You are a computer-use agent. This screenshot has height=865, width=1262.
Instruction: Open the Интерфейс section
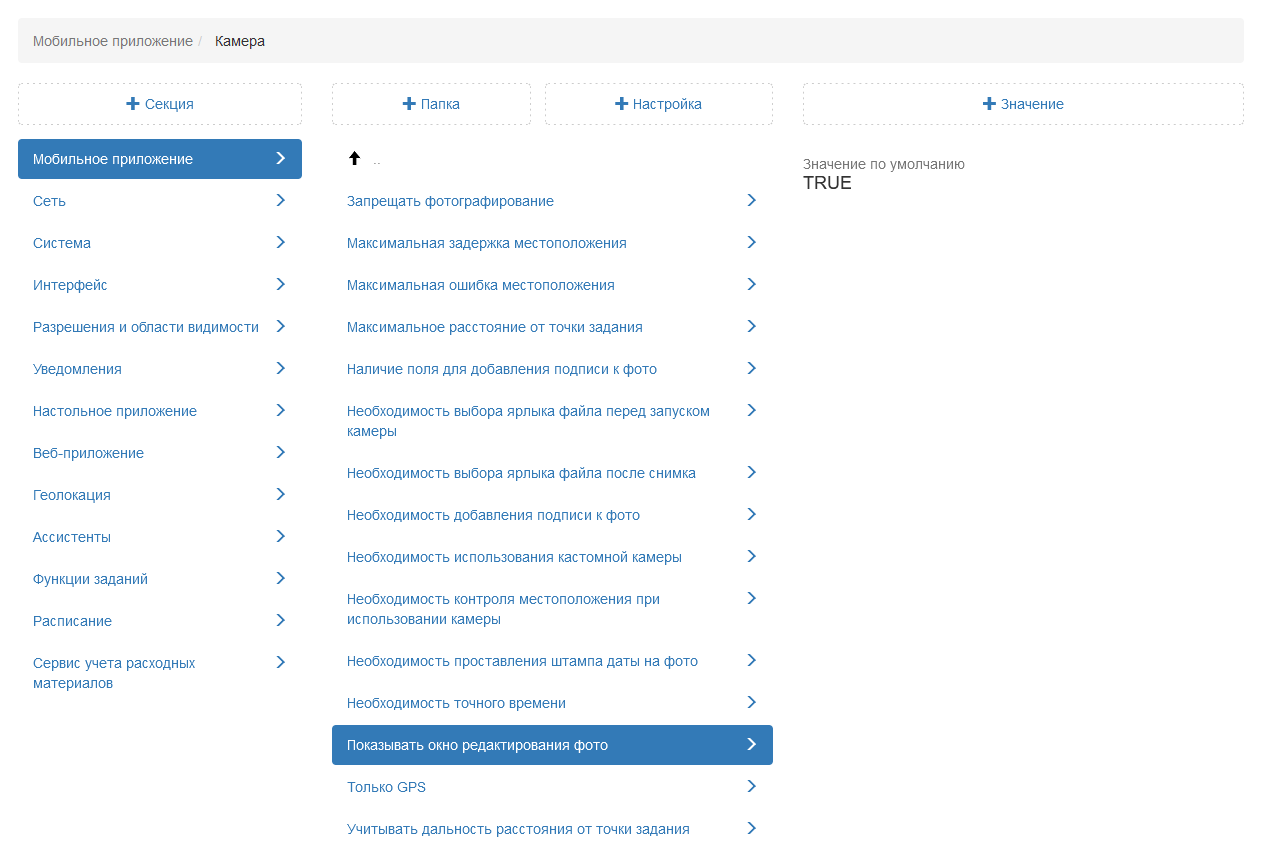coord(160,285)
